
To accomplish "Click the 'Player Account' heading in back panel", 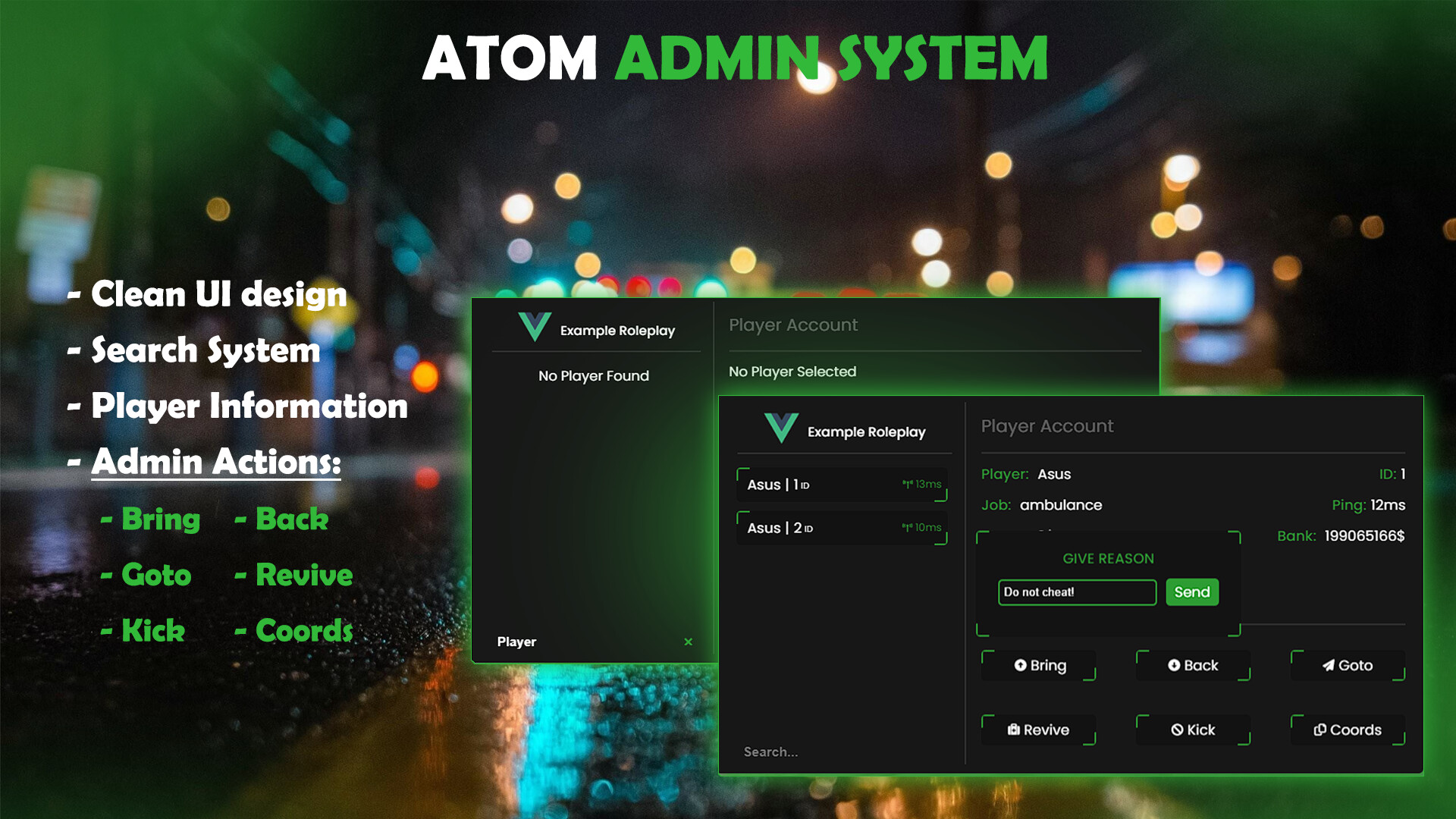I will (x=793, y=325).
